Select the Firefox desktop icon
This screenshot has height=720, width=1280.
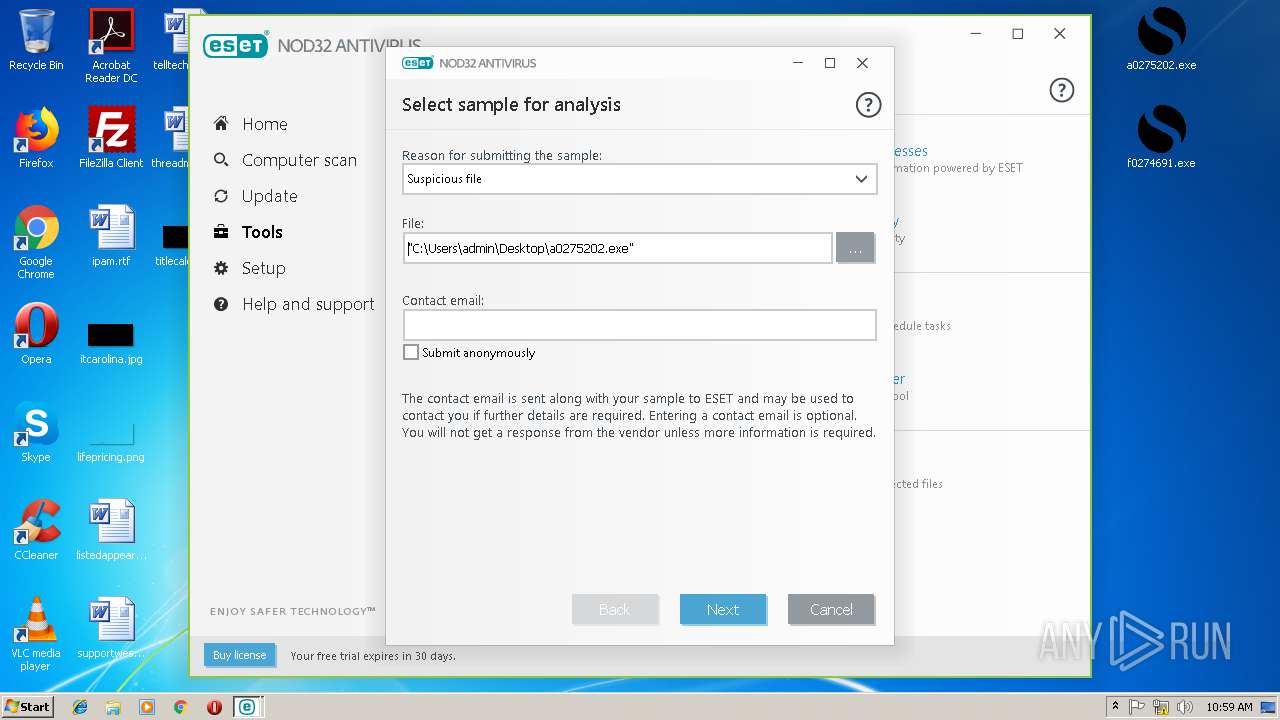coord(36,138)
